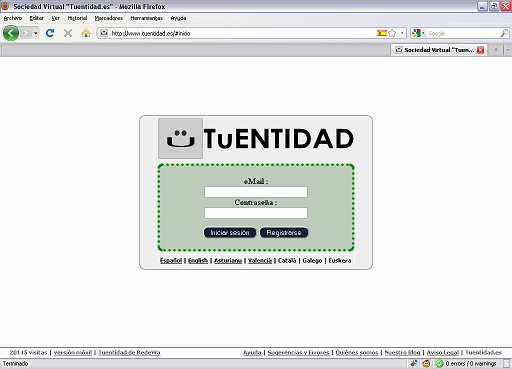The width and height of the screenshot is (512, 369).
Task: Open the Tuentidad de Redeiira footer link
Action: point(129,352)
